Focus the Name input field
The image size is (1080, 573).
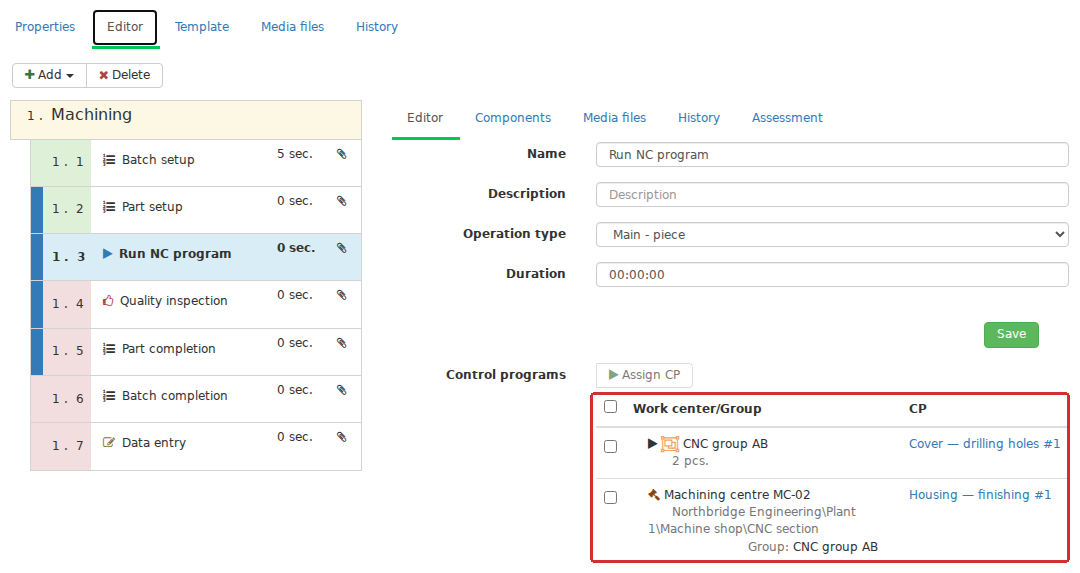(832, 154)
